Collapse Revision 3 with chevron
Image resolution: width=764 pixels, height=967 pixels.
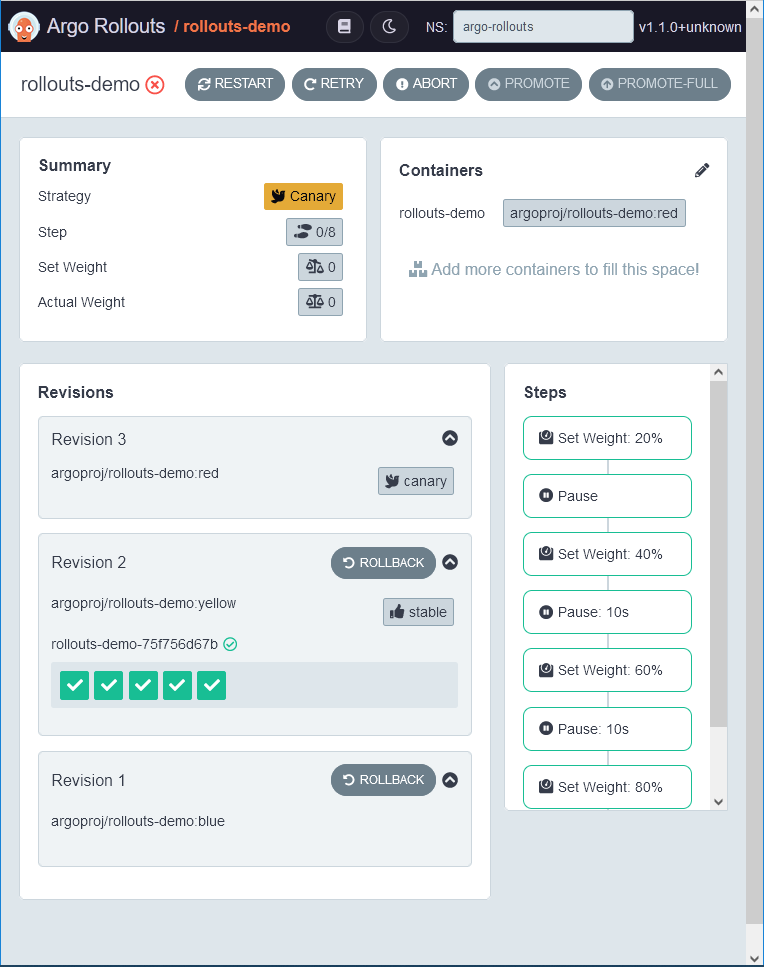(450, 438)
